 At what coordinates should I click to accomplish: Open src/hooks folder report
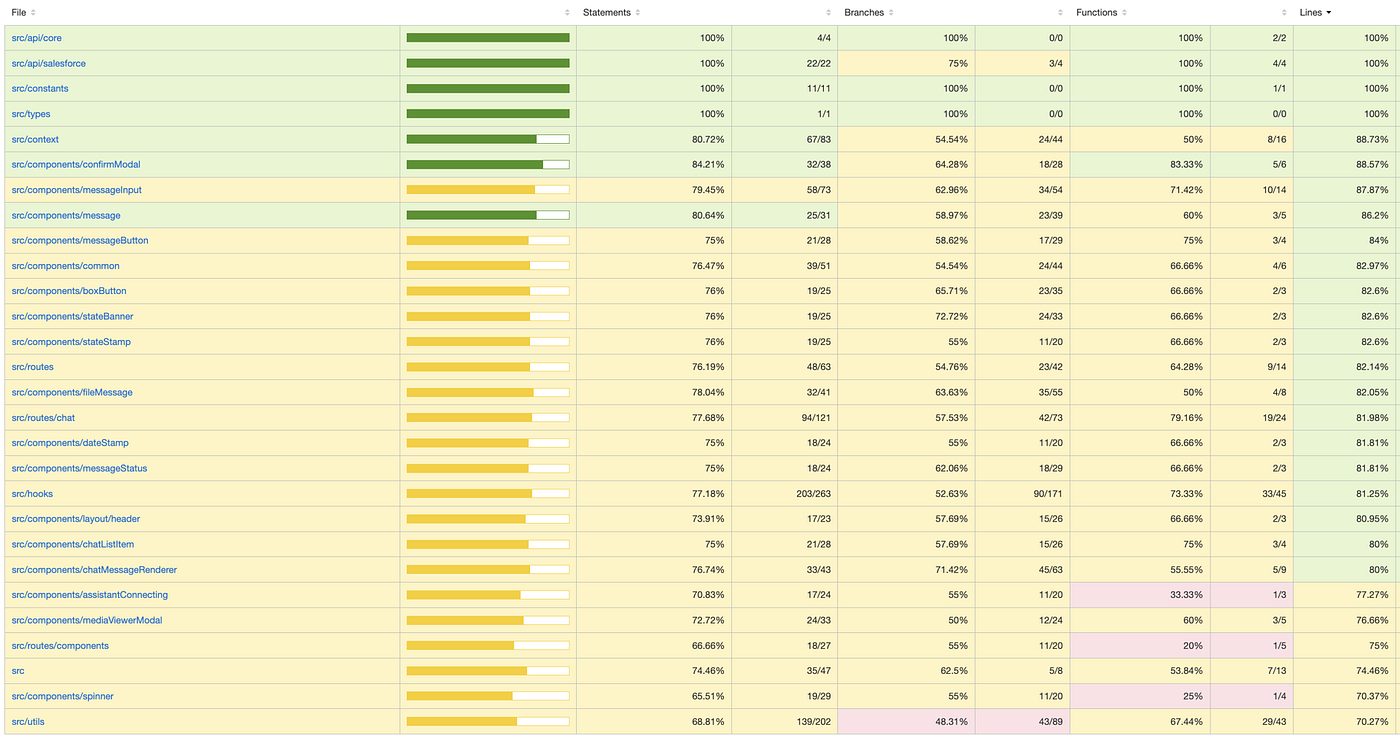click(x=32, y=494)
